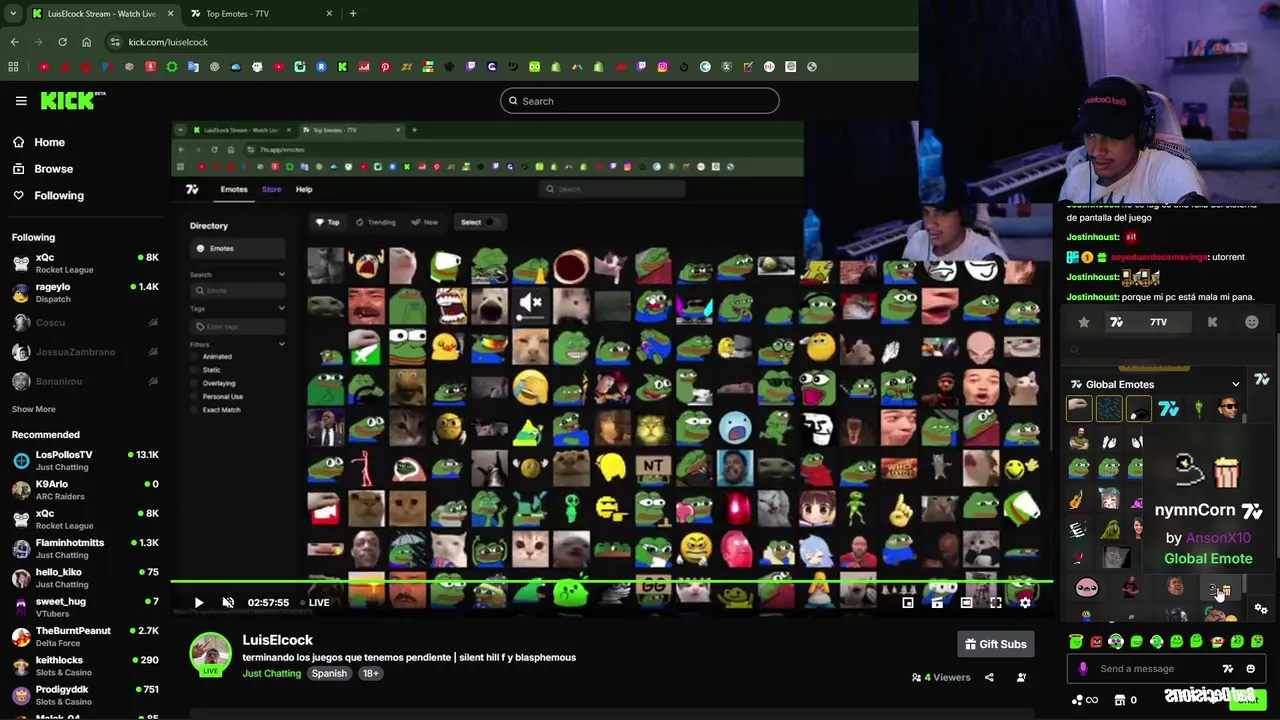Focus the Kick Search field
Image resolution: width=1280 pixels, height=720 pixels.
click(x=640, y=101)
